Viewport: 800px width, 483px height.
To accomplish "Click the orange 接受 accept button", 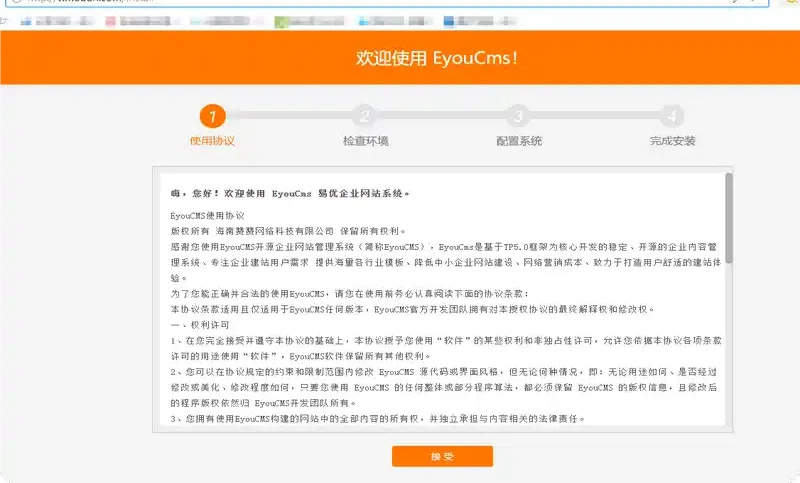I will pos(442,456).
